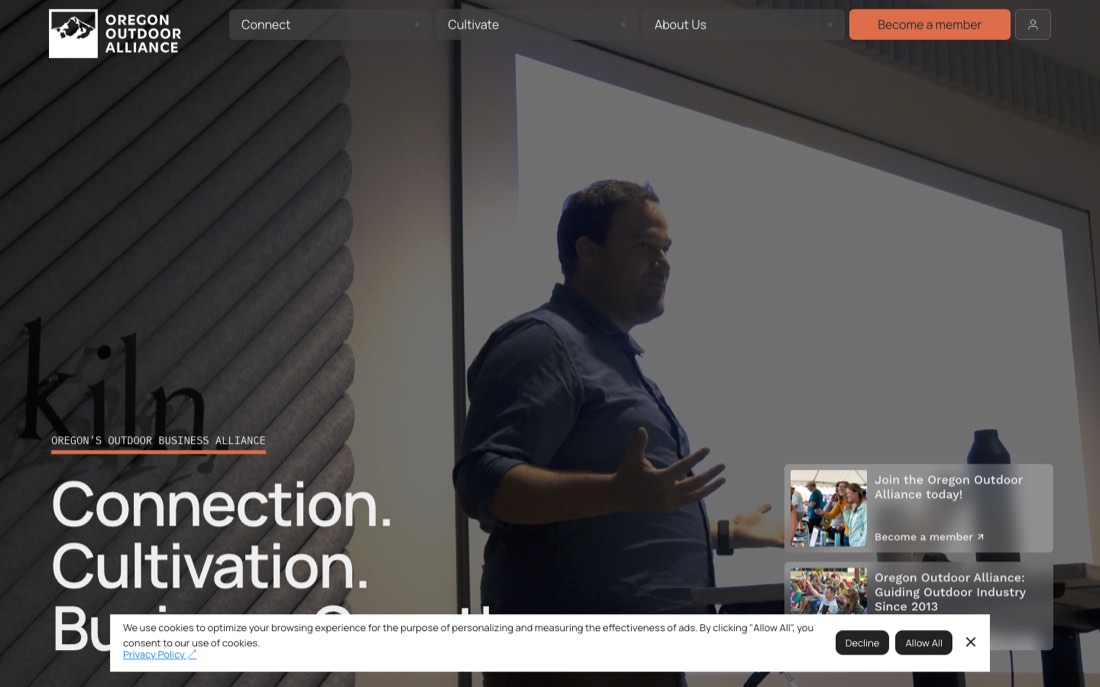Viewport: 1100px width, 687px height.
Task: Click 'Join the Oregon Outdoor Alliance today!' text
Action: tap(948, 487)
